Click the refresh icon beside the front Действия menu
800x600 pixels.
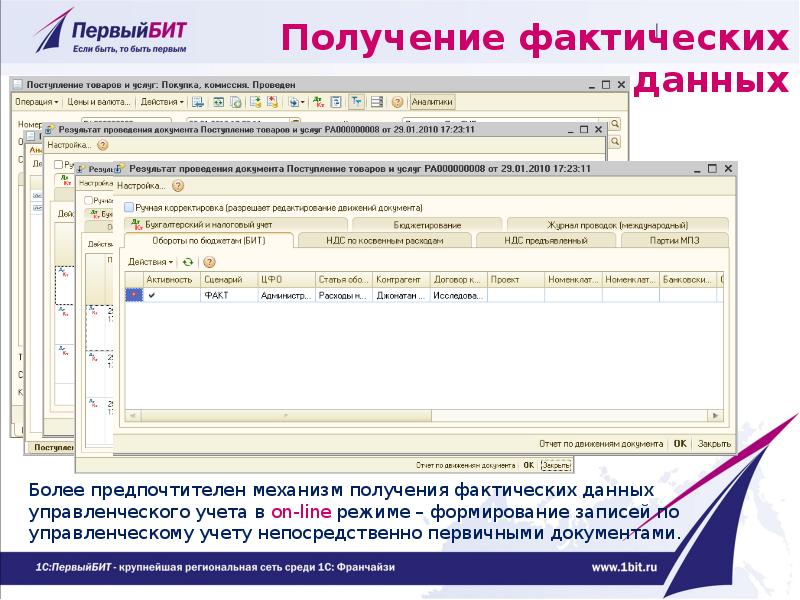pos(186,260)
